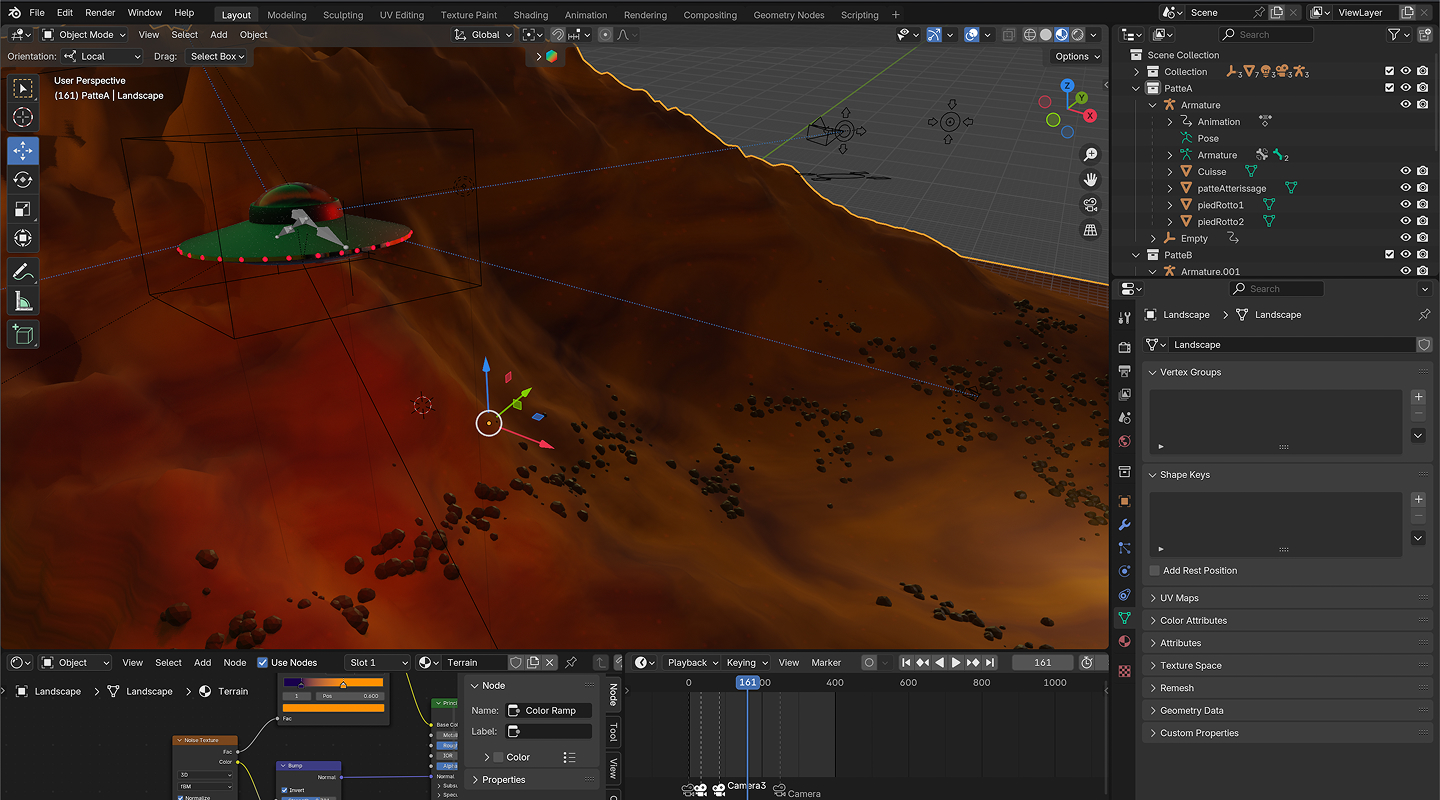Select the Rotate tool in viewport toolbar

[x=22, y=180]
